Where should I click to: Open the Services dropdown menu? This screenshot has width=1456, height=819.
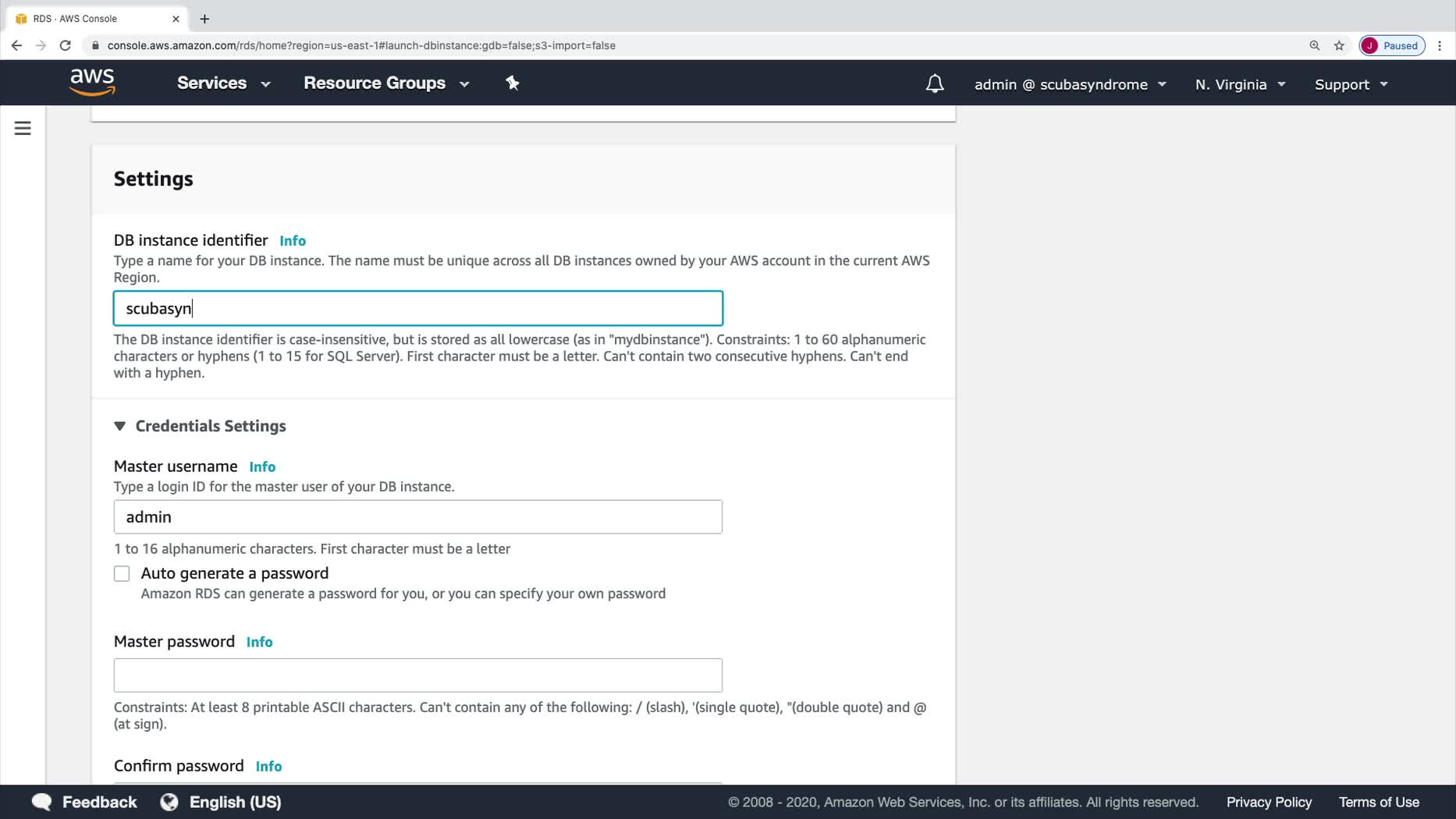[223, 83]
